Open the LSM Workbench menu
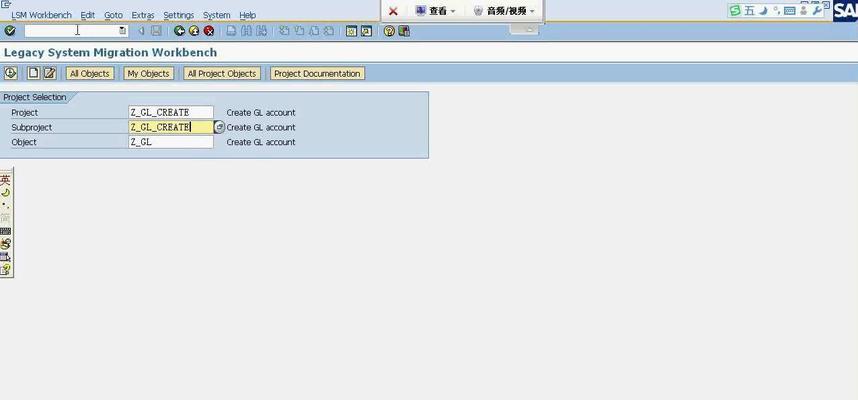Viewport: 858px width, 400px height. point(42,15)
